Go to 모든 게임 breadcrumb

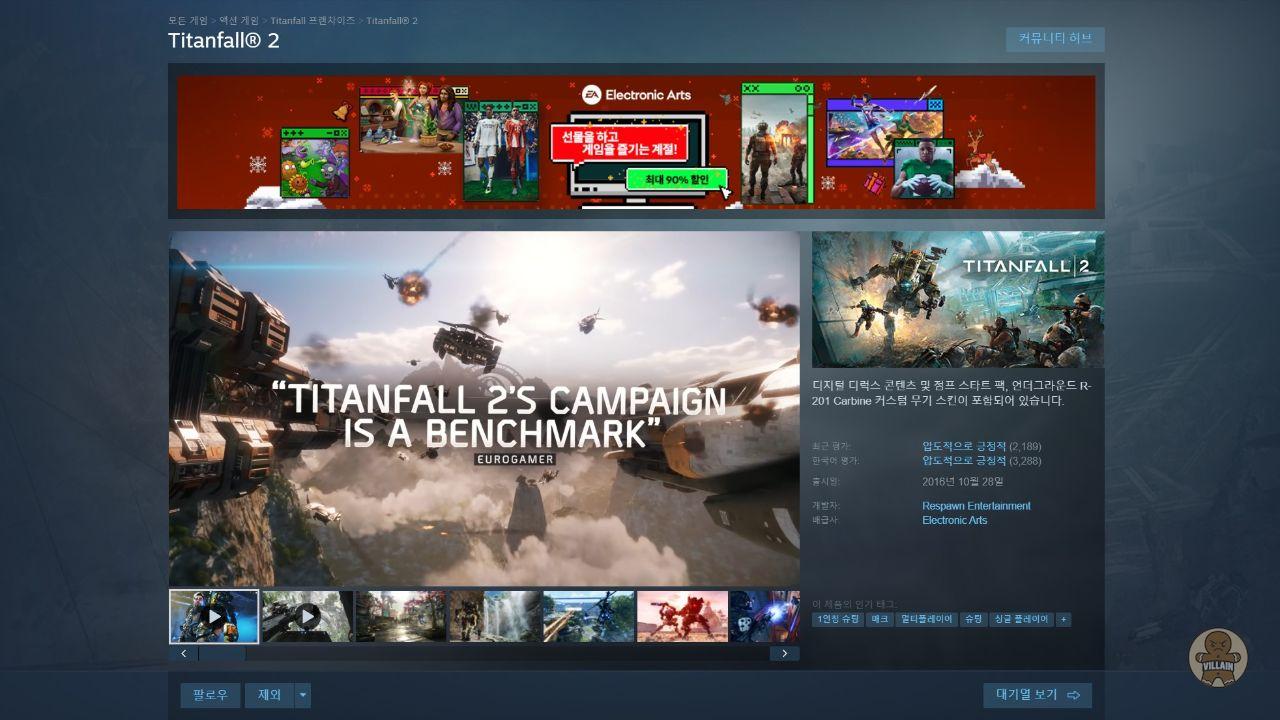[x=188, y=20]
